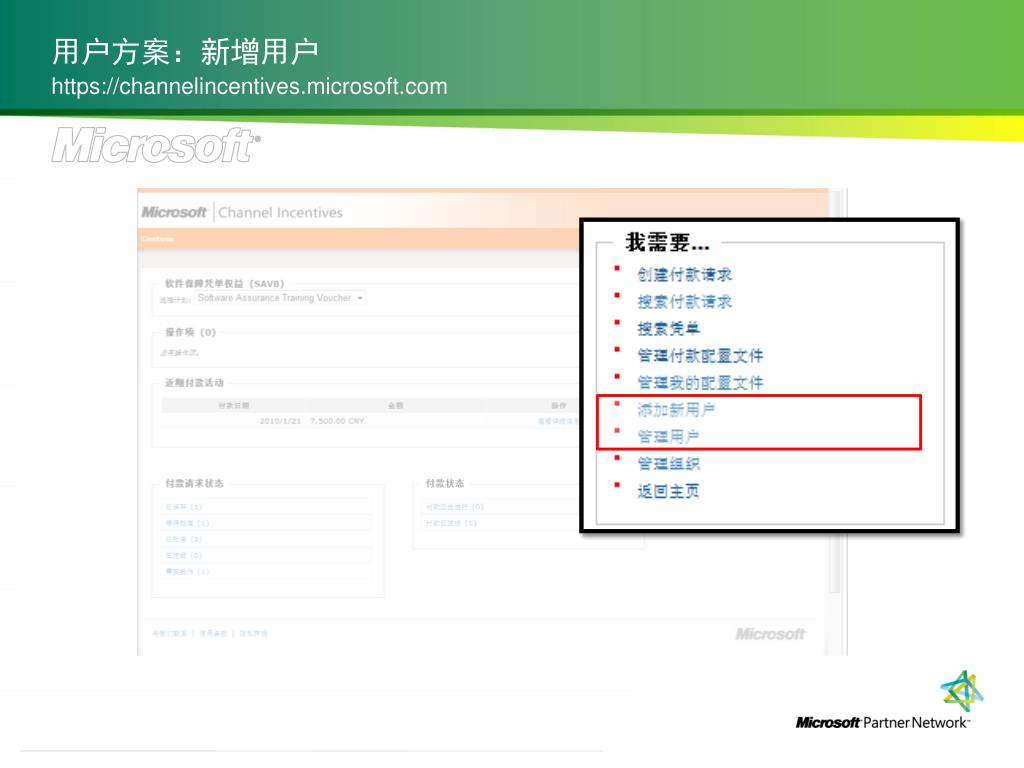
Task: Click the 隐私声明 footer link
Action: tap(253, 633)
